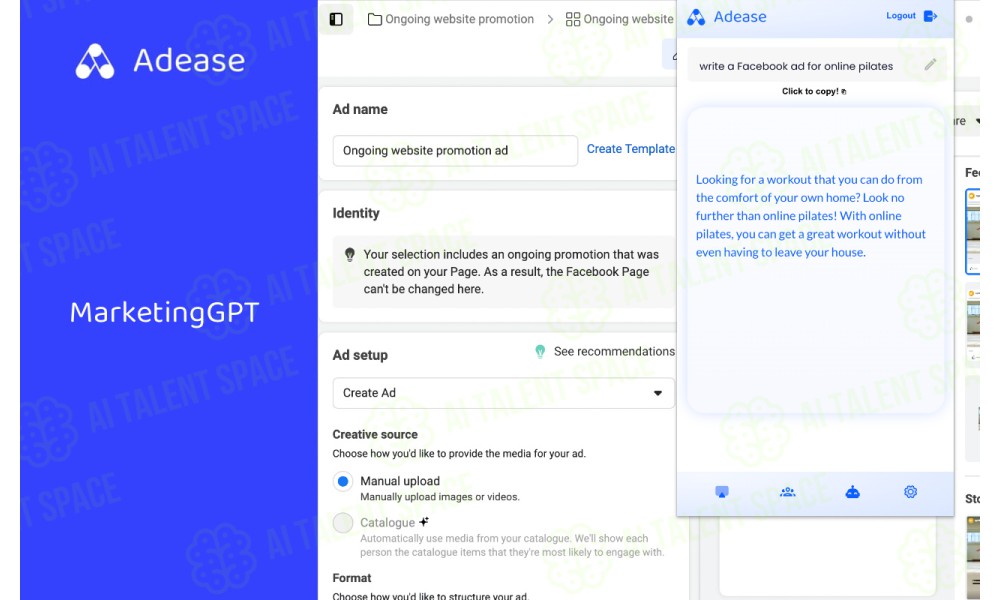
Task: Click the Creative source label
Action: tap(375, 434)
